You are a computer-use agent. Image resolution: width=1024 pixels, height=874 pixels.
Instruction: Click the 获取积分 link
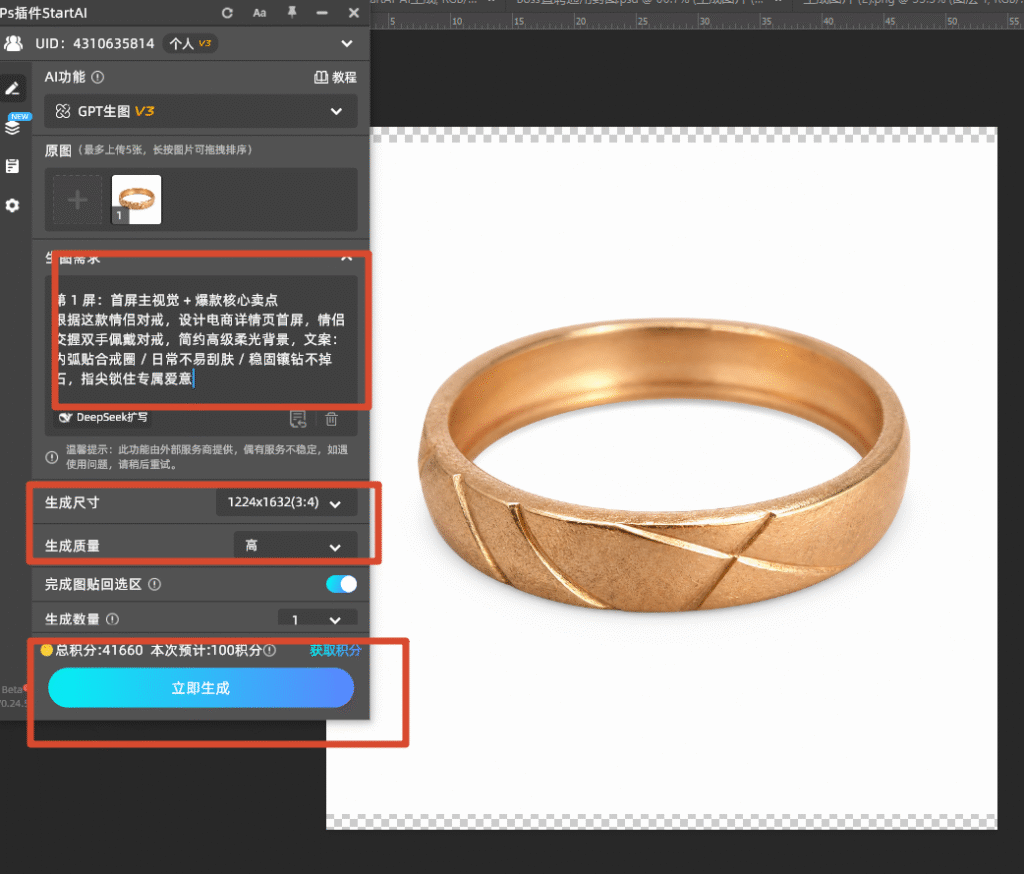tap(335, 650)
